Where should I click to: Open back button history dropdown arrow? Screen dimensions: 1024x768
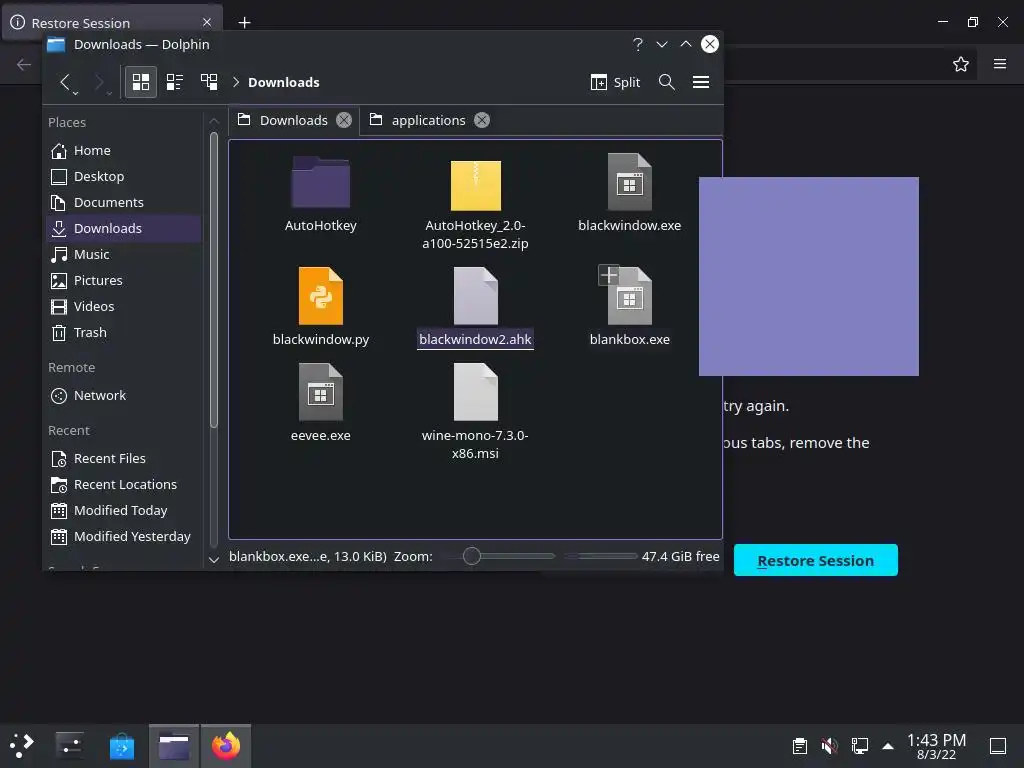click(76, 93)
